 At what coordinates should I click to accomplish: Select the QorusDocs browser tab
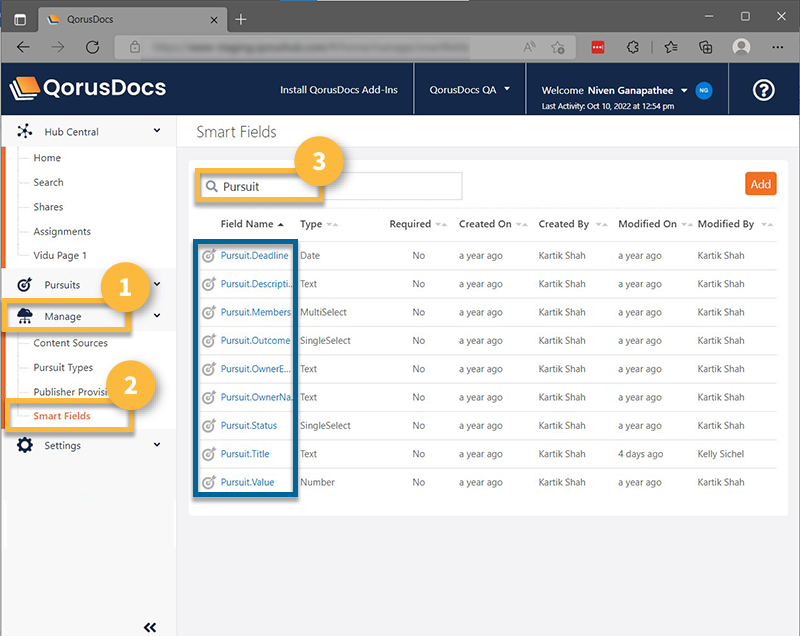coord(133,20)
